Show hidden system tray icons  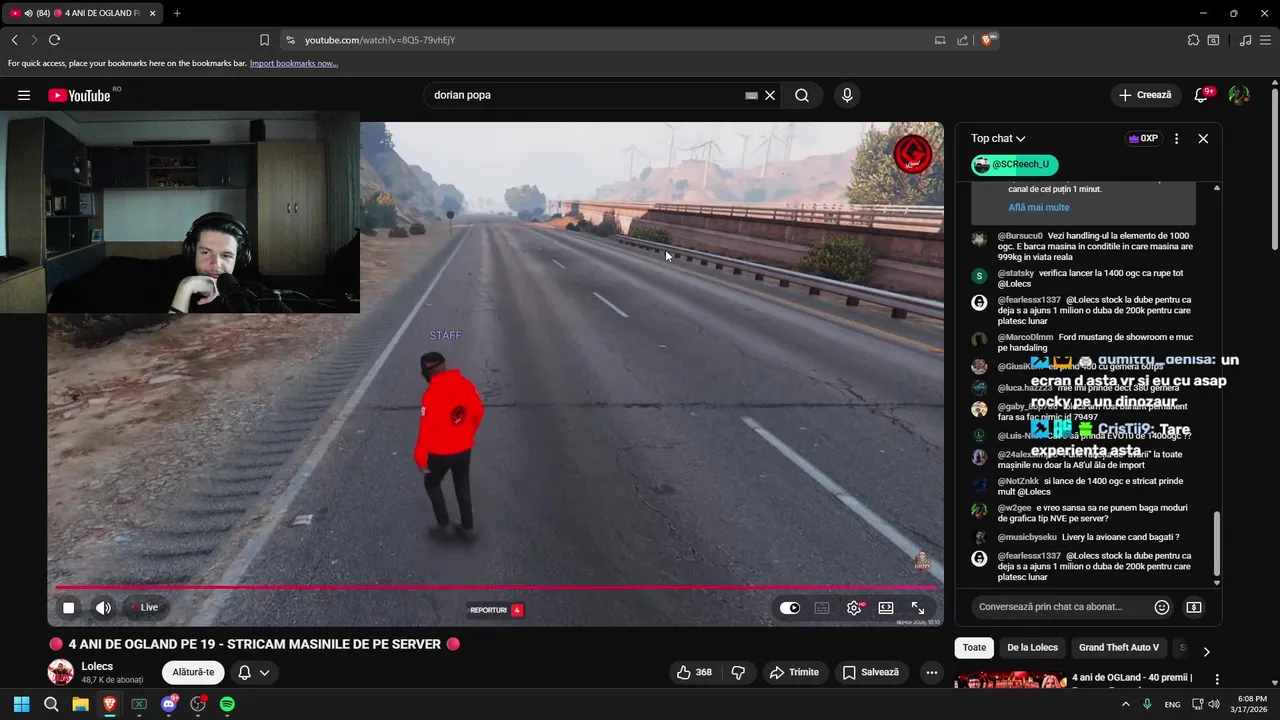pyautogui.click(x=1126, y=704)
